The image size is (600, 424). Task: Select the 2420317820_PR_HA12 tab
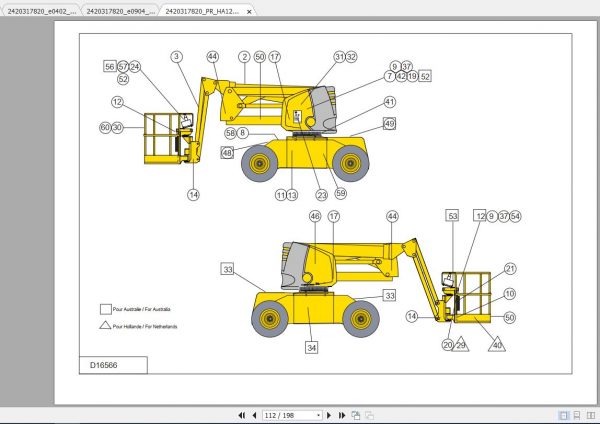[202, 11]
